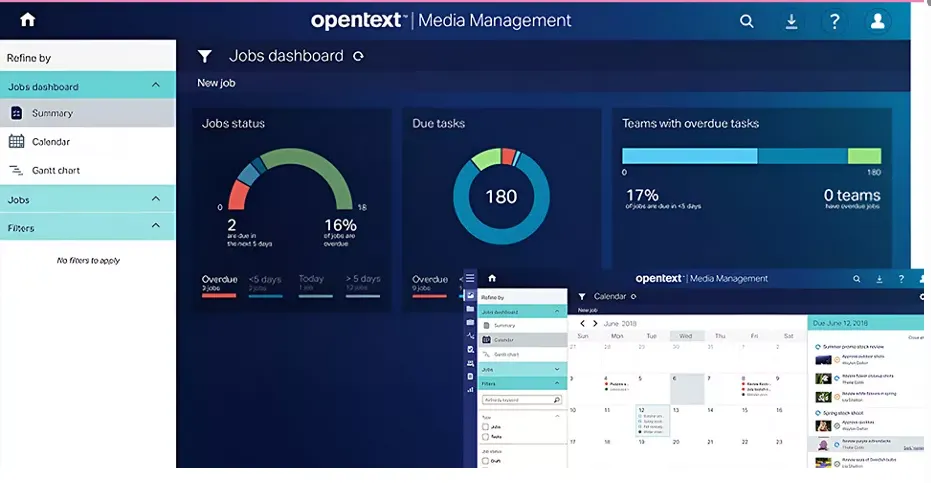Viewport: 931px width, 483px height.
Task: Select Summary in the Calendar window sidebar
Action: coord(522,326)
